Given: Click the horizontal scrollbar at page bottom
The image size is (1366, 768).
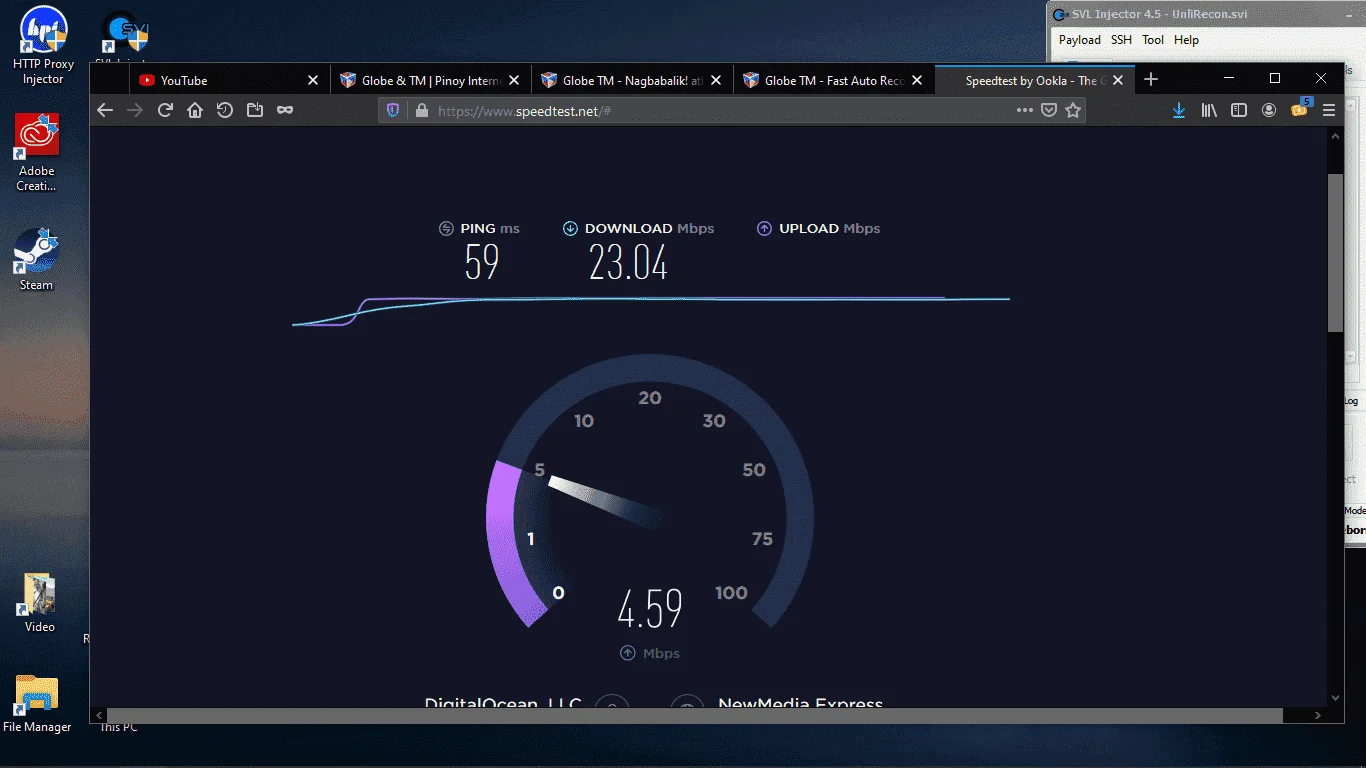Looking at the screenshot, I should [x=694, y=715].
